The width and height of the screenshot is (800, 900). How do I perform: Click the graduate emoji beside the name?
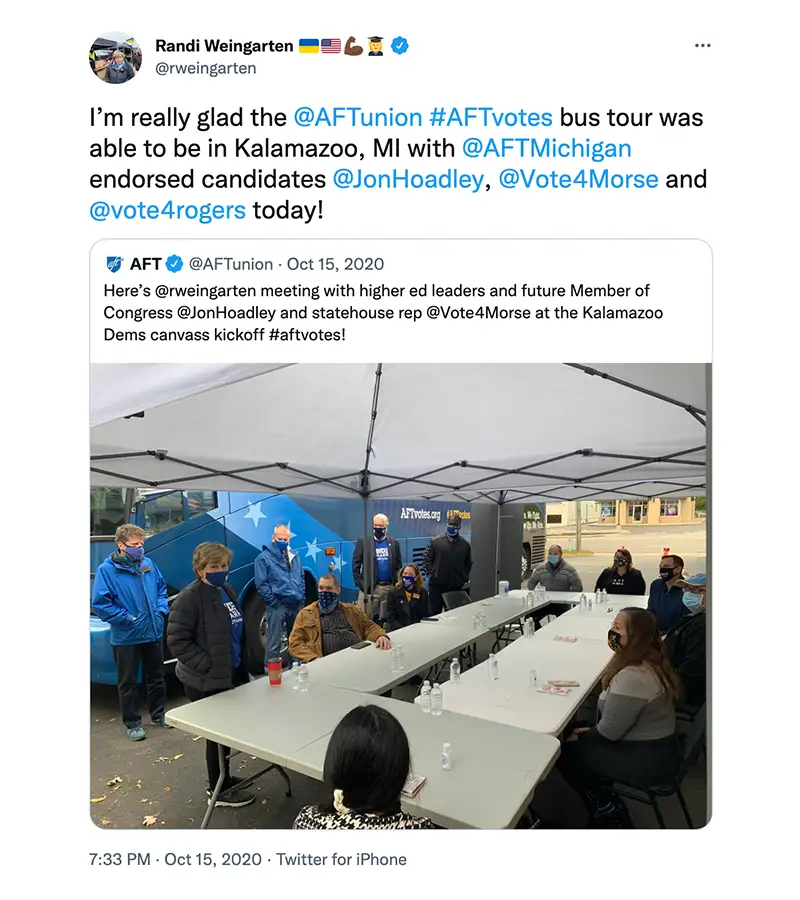pyautogui.click(x=377, y=46)
